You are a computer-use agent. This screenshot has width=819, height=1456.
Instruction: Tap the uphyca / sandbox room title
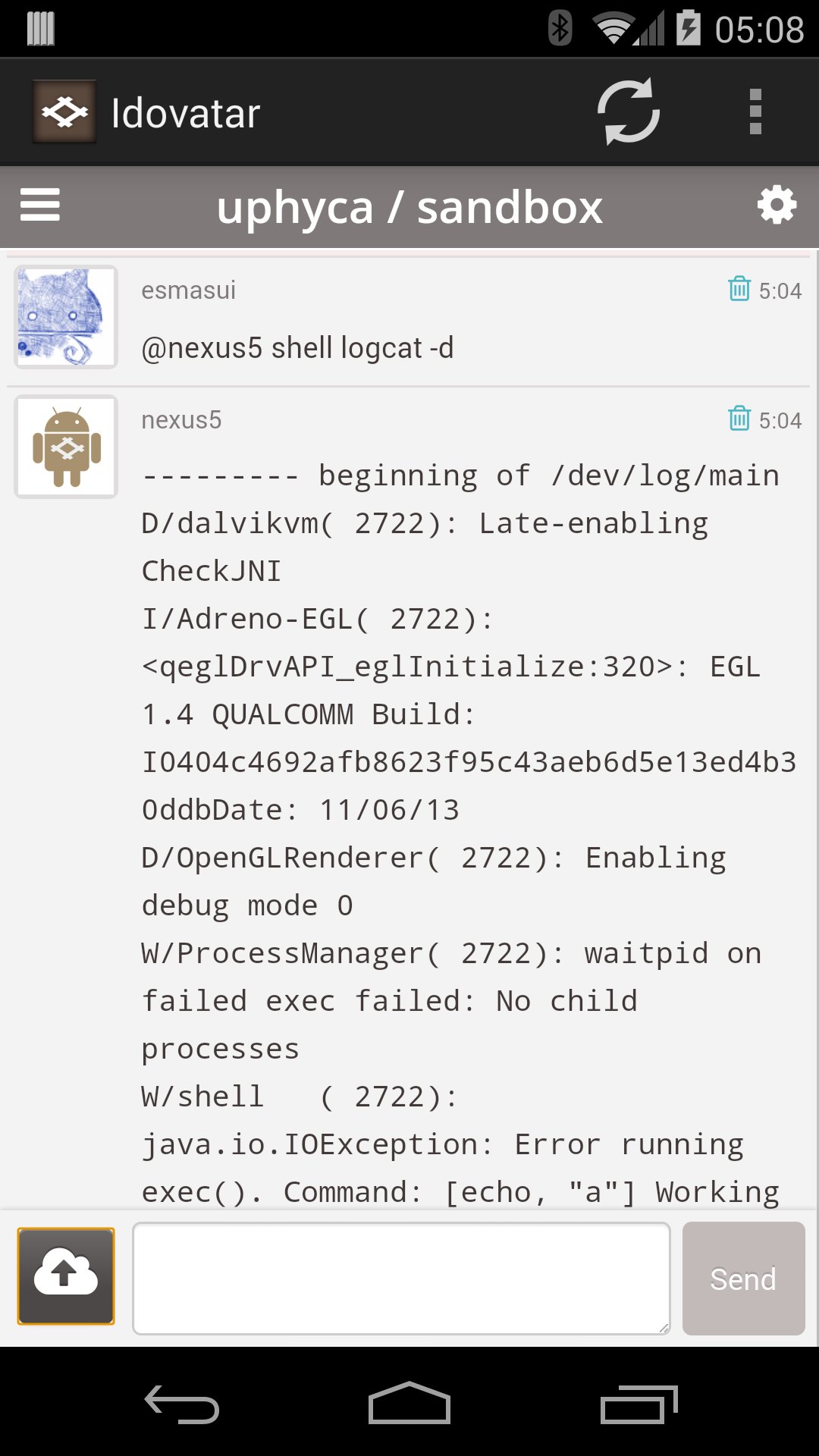click(409, 207)
